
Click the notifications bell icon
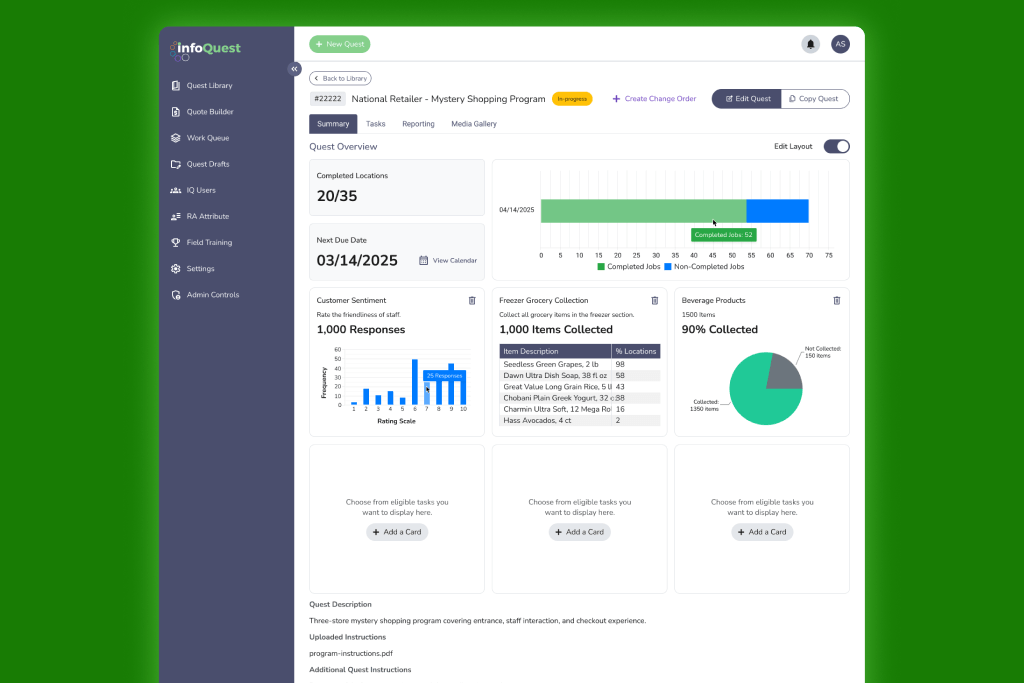pos(810,44)
